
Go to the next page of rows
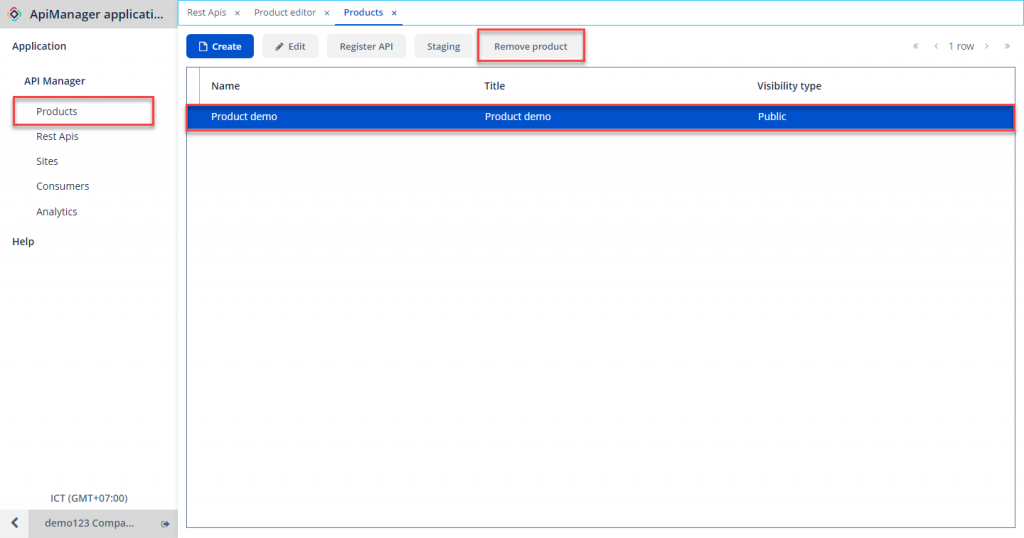tap(986, 46)
